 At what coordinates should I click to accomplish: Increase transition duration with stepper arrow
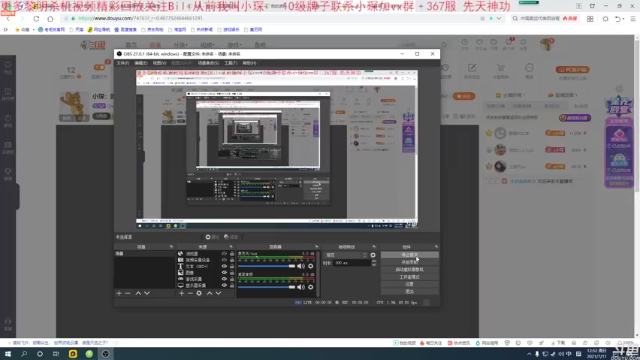[x=374, y=262]
